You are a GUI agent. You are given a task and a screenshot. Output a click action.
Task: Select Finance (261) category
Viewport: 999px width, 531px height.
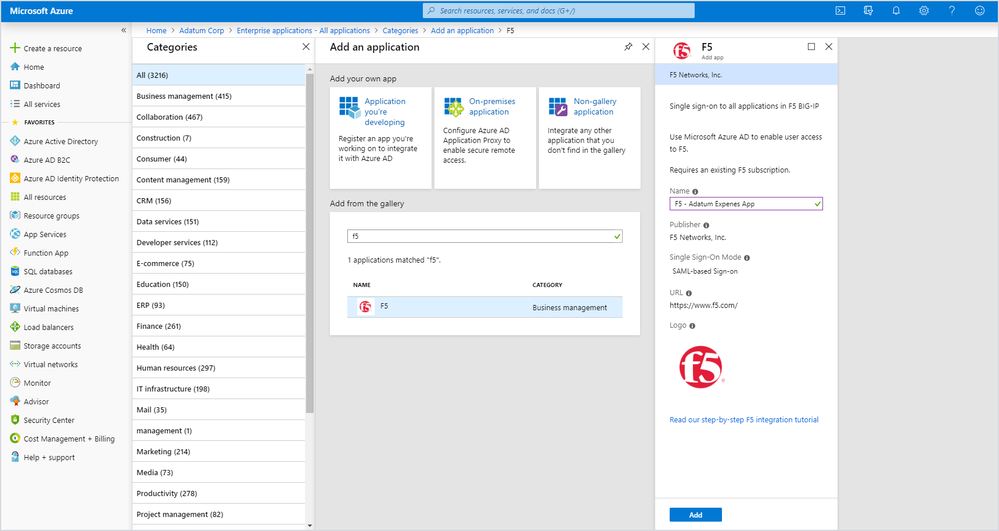click(219, 326)
